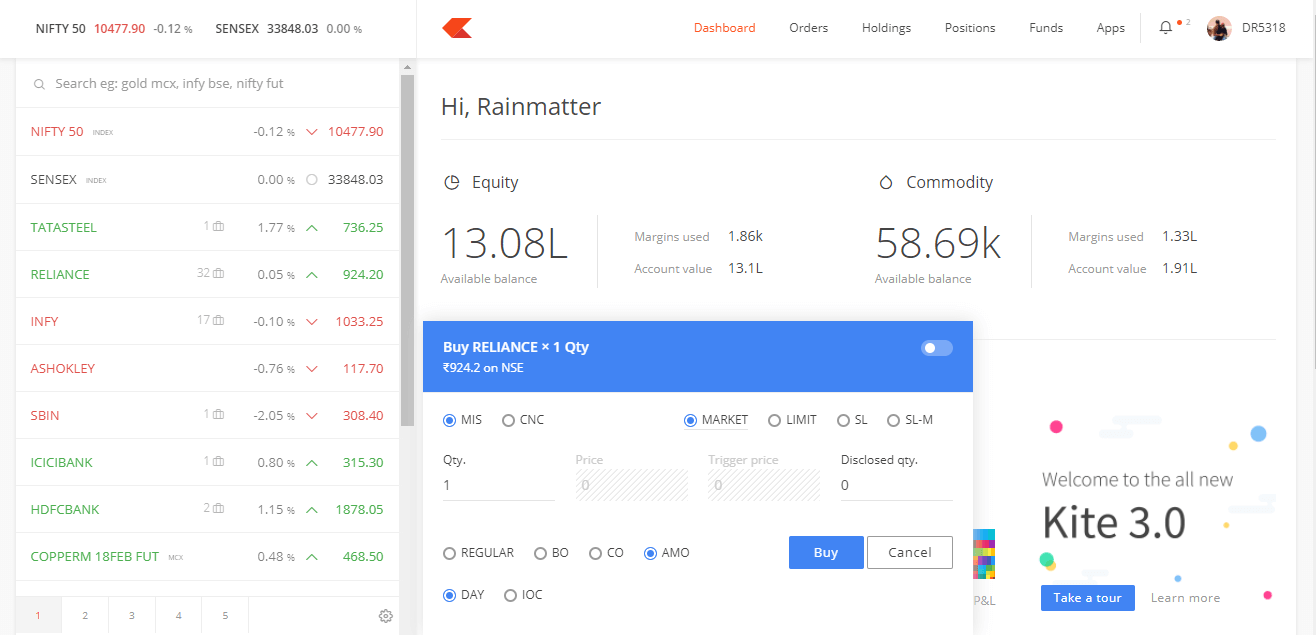The image size is (1316, 635).
Task: Go to the Orders tab
Action: click(x=808, y=28)
